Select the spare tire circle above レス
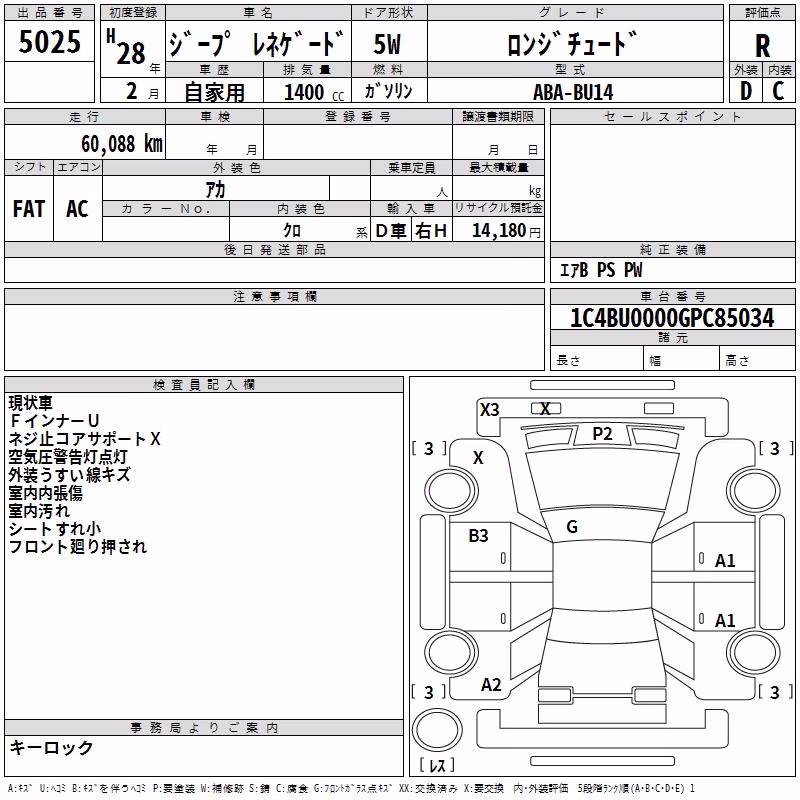 coord(437,730)
